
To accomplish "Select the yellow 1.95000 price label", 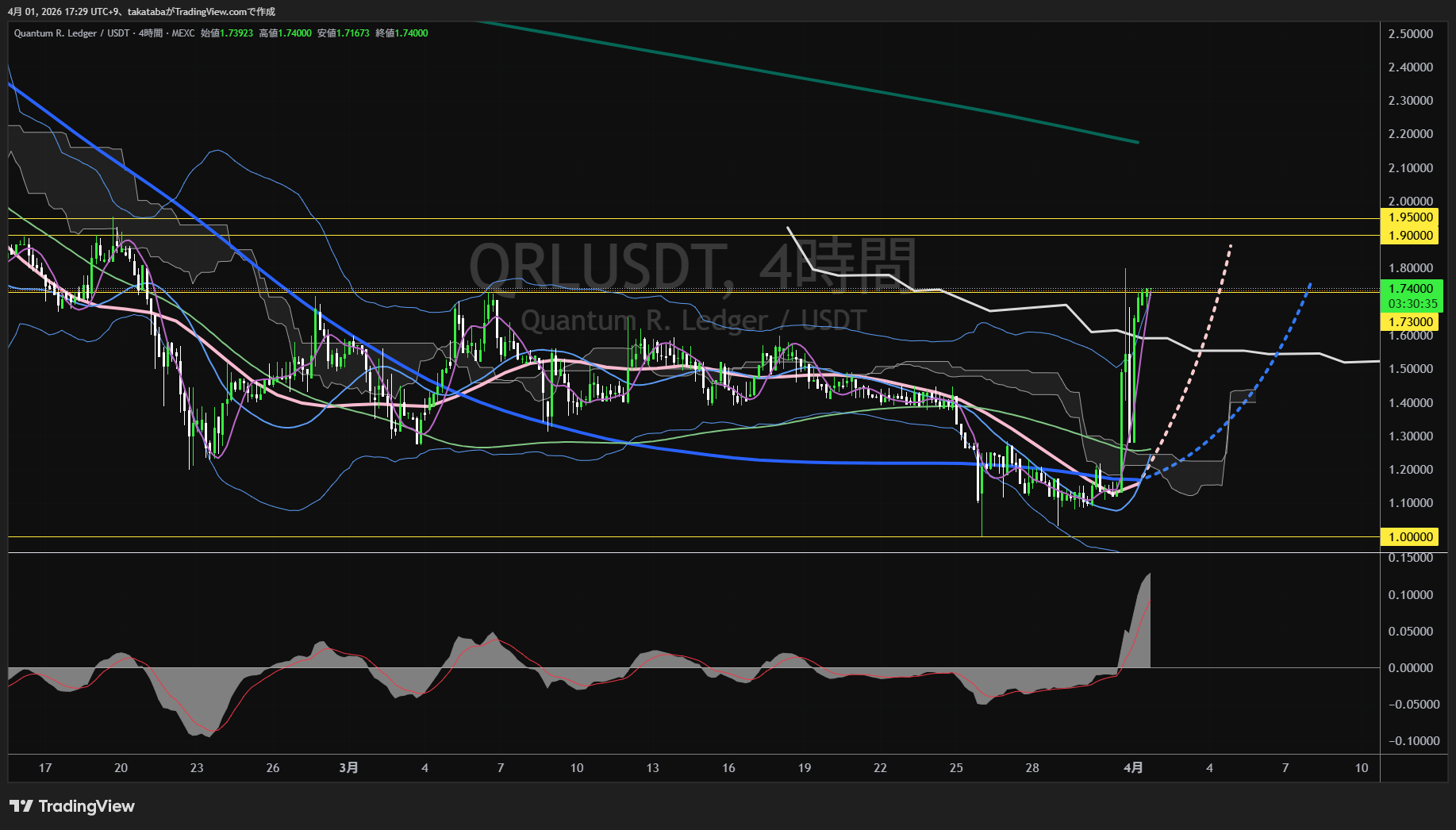I will 1411,217.
